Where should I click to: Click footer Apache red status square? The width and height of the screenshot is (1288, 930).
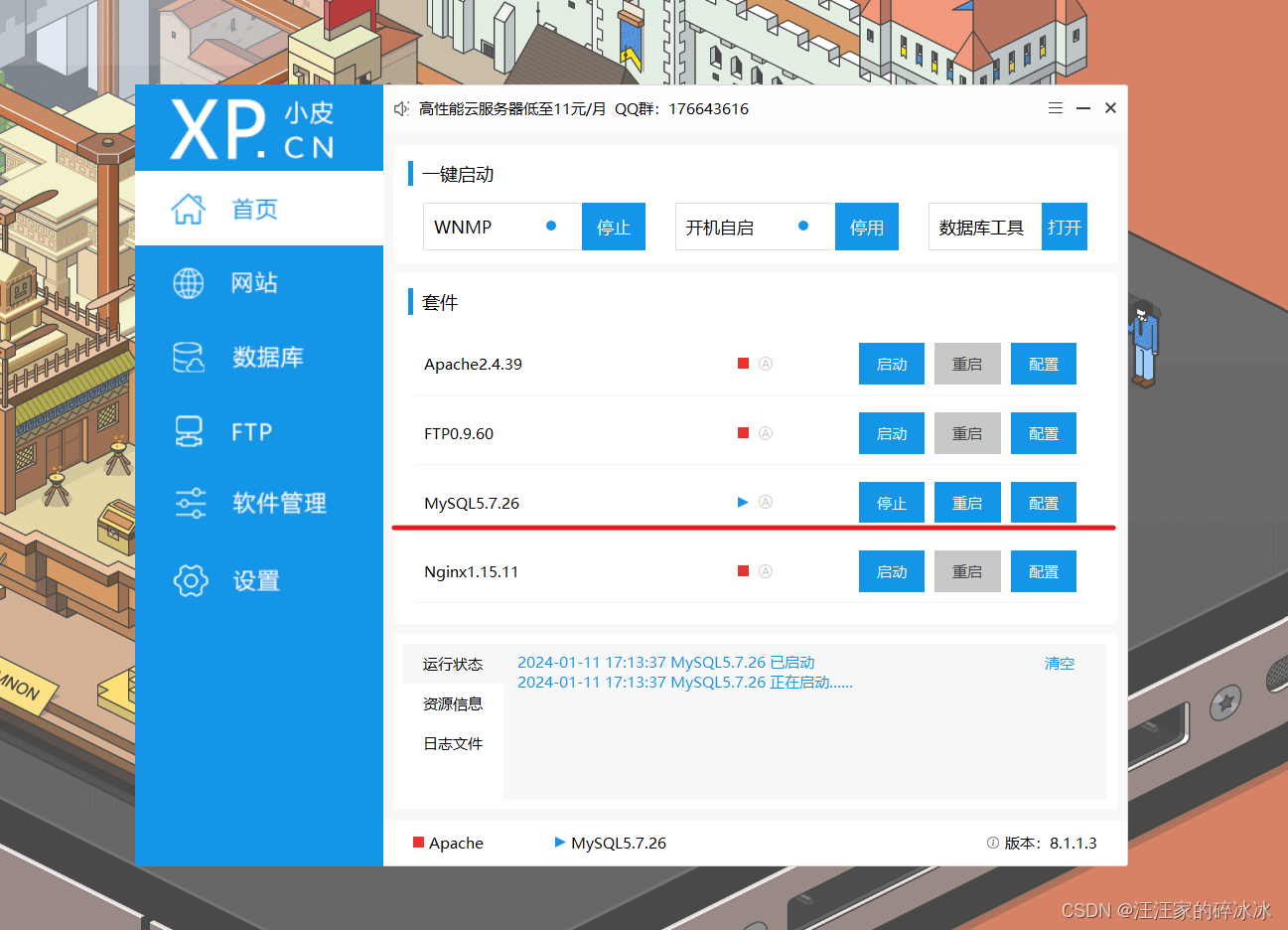(x=418, y=843)
